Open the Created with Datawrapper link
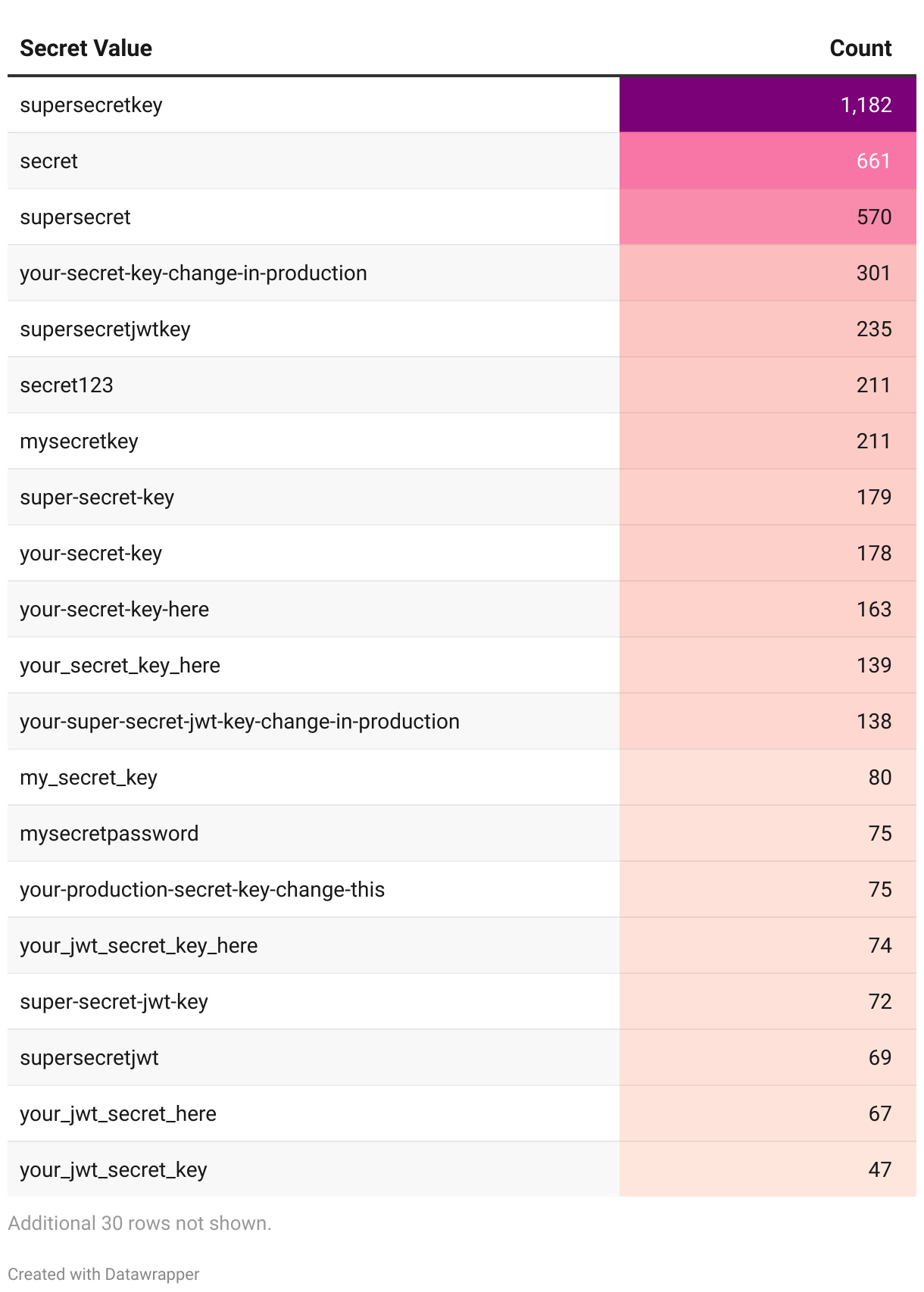924x1292 pixels. (103, 1274)
